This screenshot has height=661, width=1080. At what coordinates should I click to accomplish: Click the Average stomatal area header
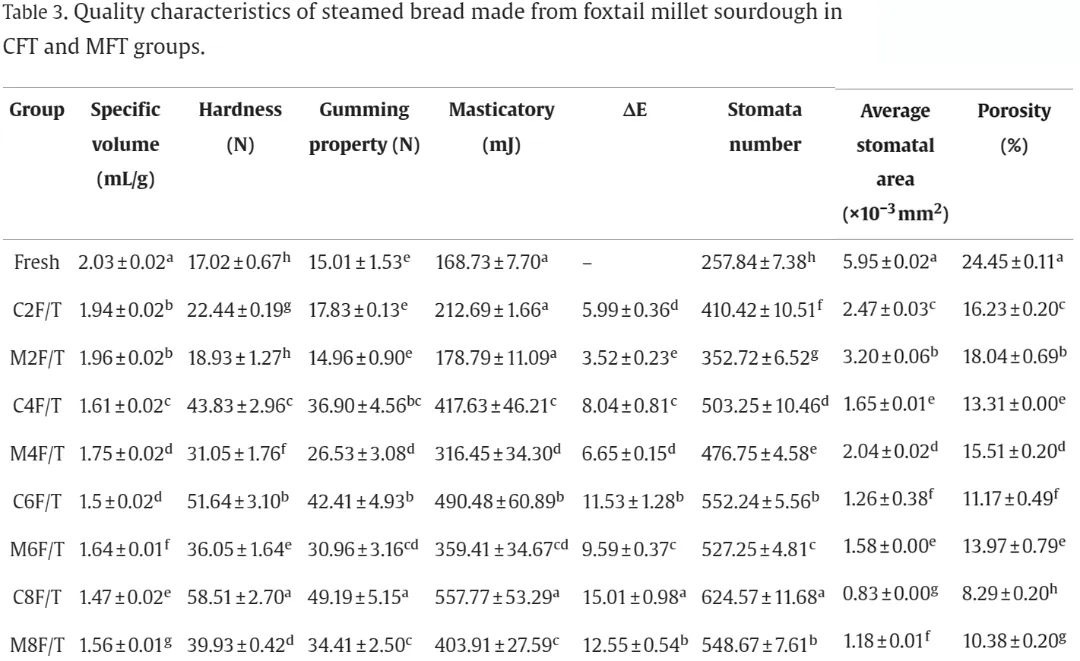895,162
